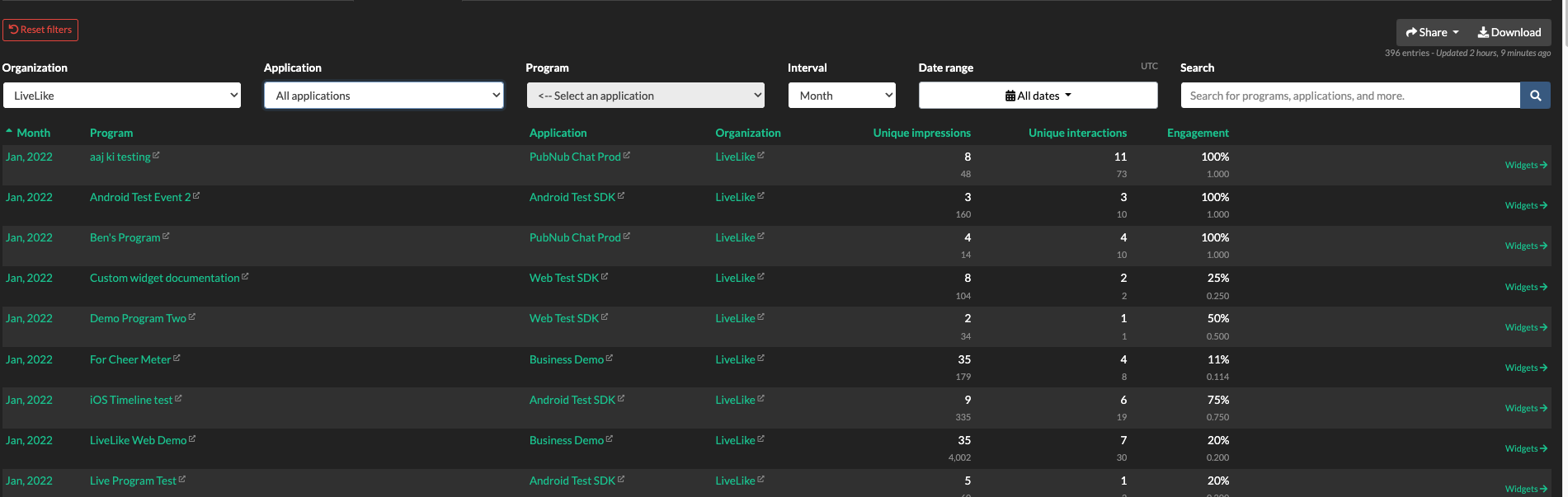Sort by Engagement column header
This screenshot has width=1568, height=497.
point(1198,133)
